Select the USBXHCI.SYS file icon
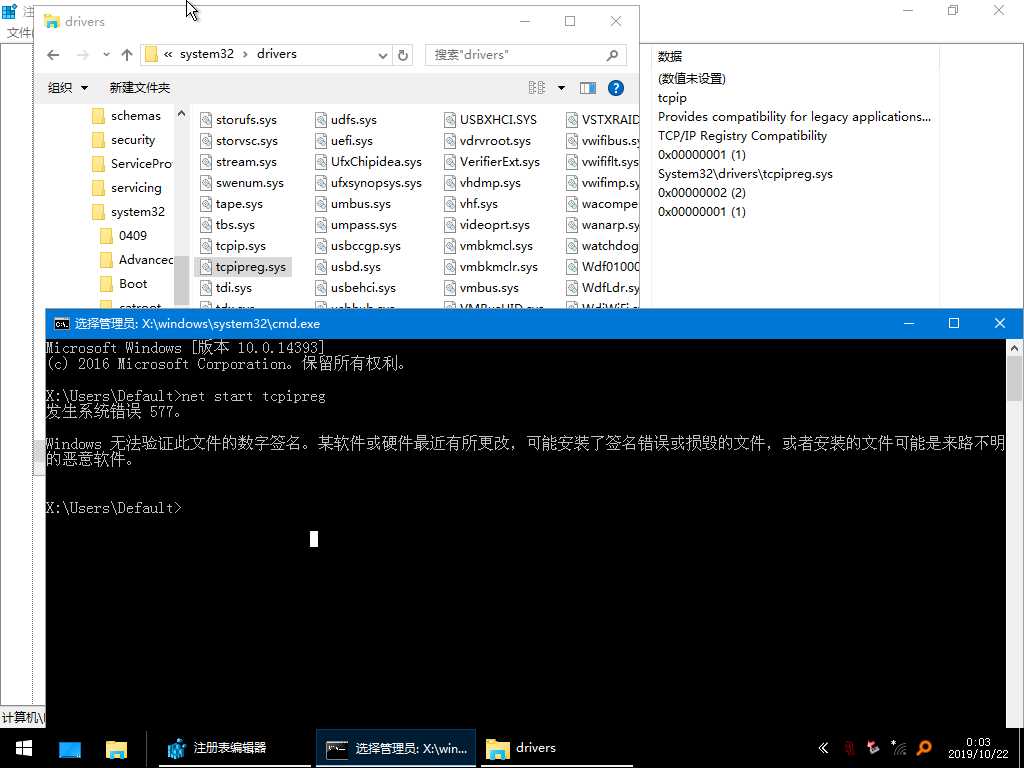Image resolution: width=1024 pixels, height=768 pixels. point(449,120)
